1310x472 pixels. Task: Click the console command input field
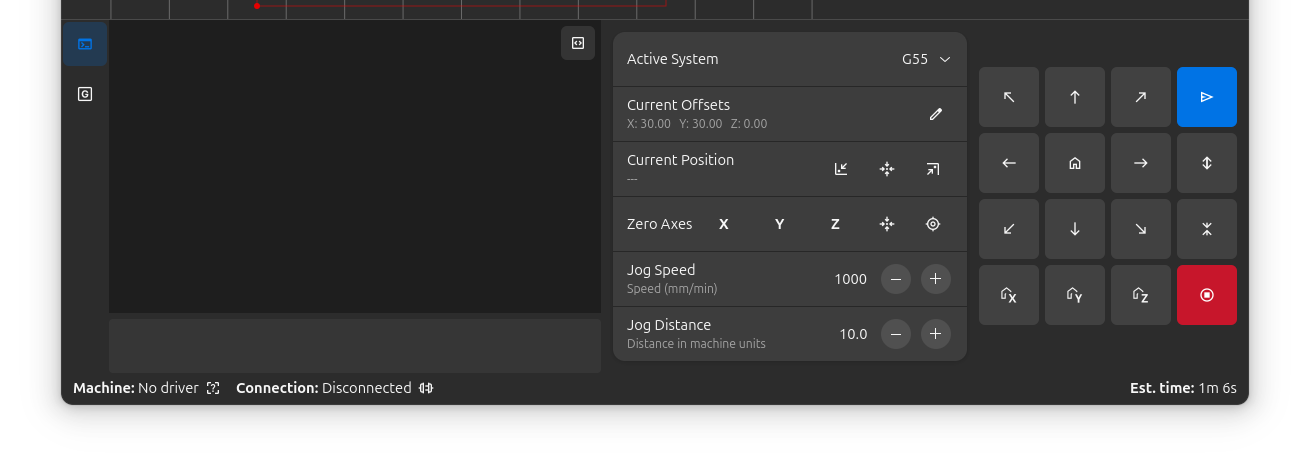click(x=354, y=345)
